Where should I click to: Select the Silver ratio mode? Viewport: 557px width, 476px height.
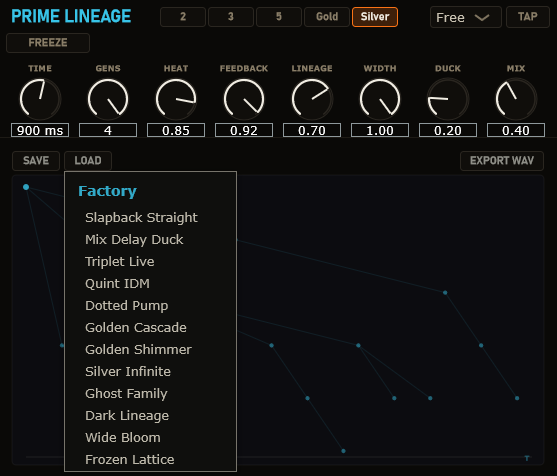coord(375,17)
